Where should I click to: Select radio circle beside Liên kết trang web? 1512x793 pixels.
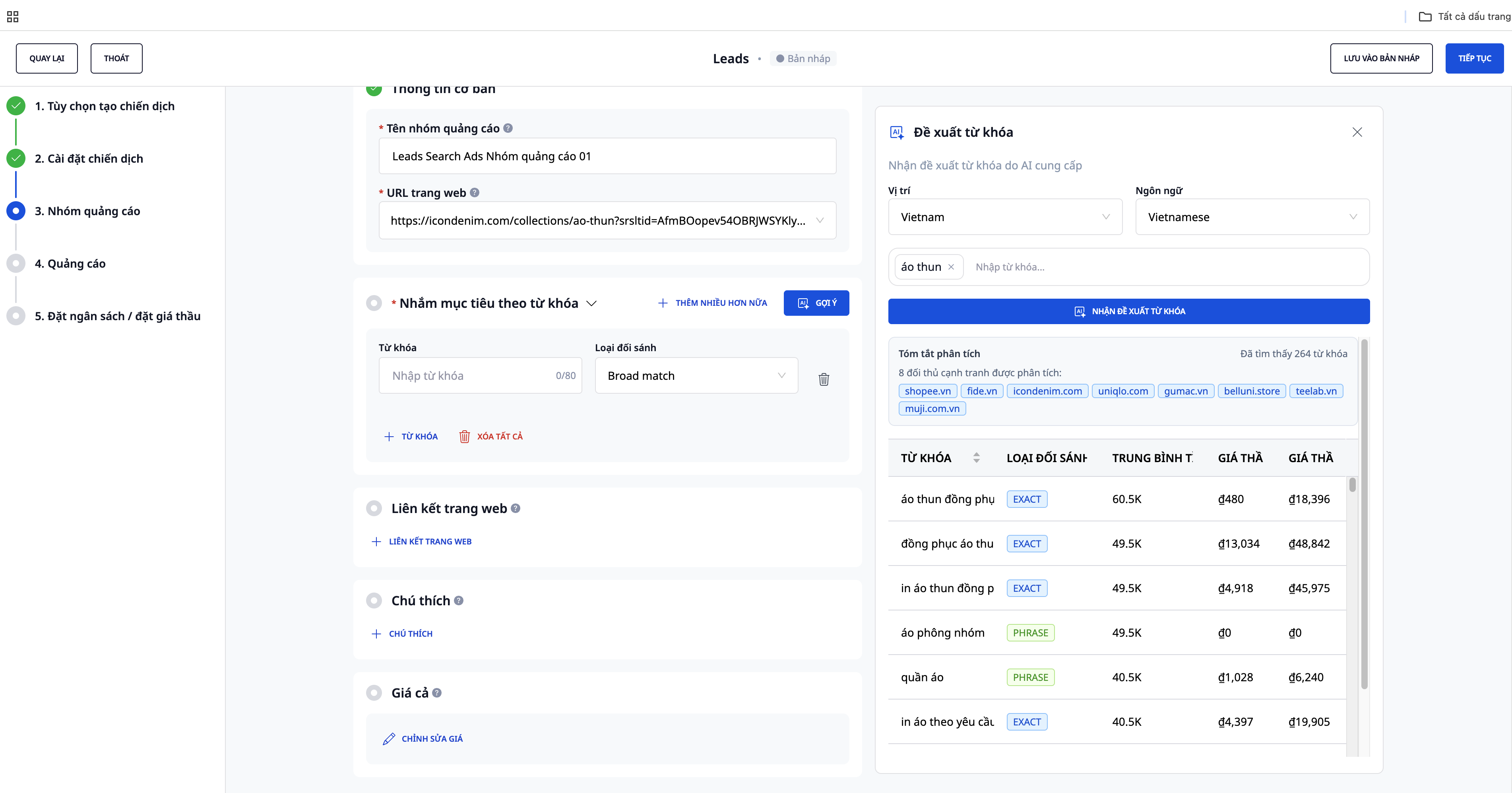coord(374,509)
